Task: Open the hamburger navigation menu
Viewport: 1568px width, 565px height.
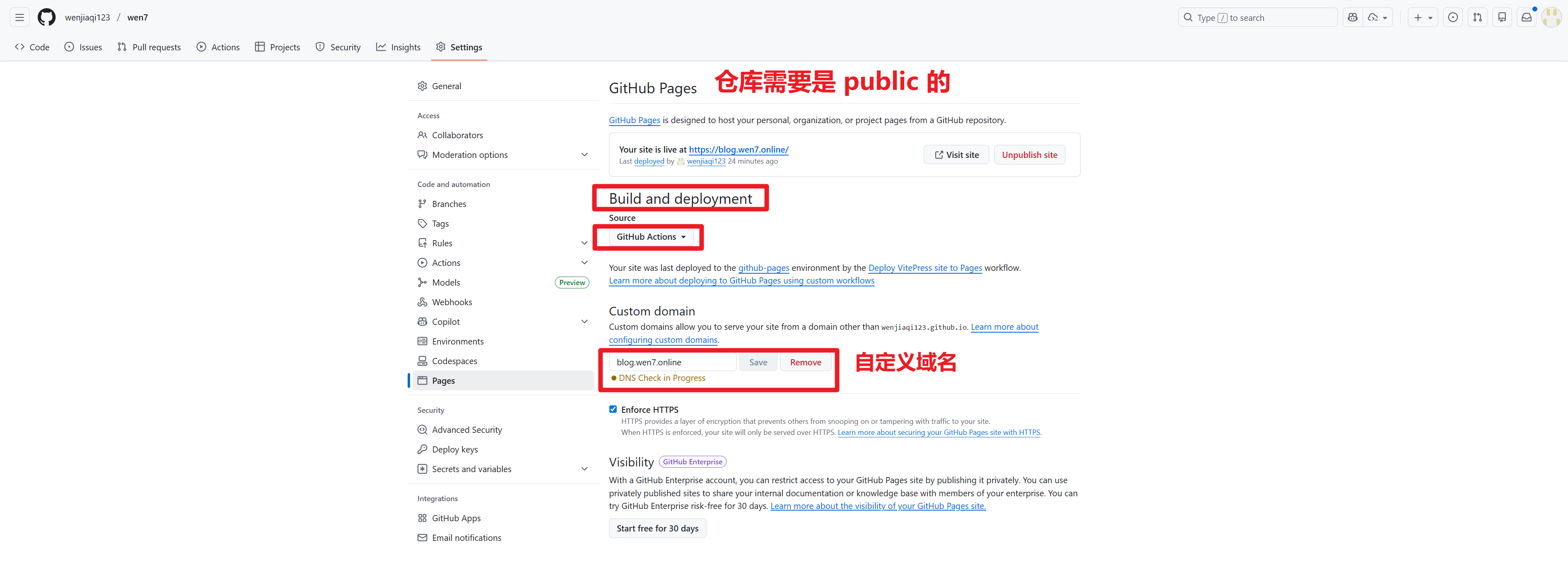Action: [x=20, y=17]
